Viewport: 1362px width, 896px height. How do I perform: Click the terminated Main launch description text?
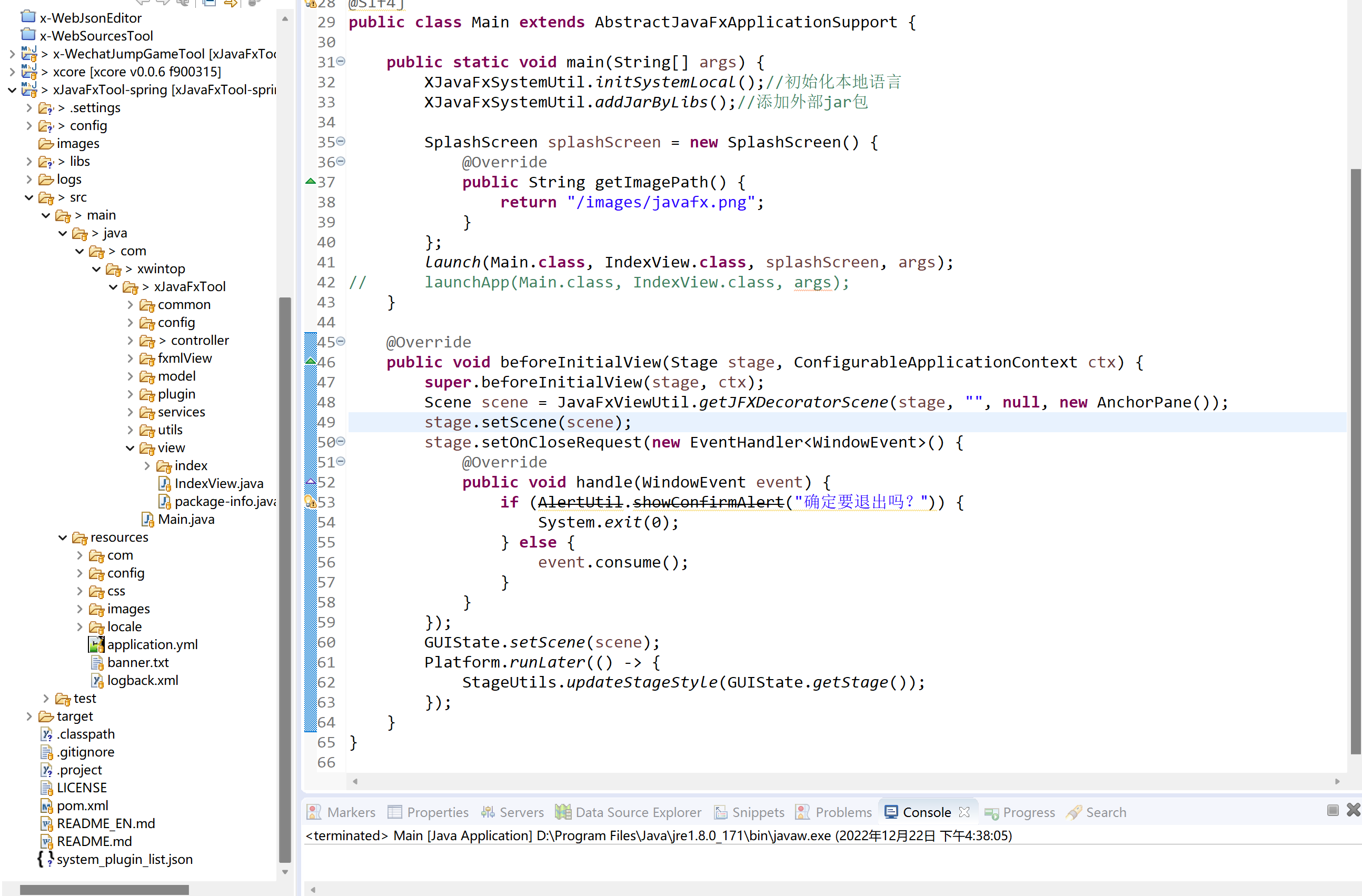coord(658,836)
